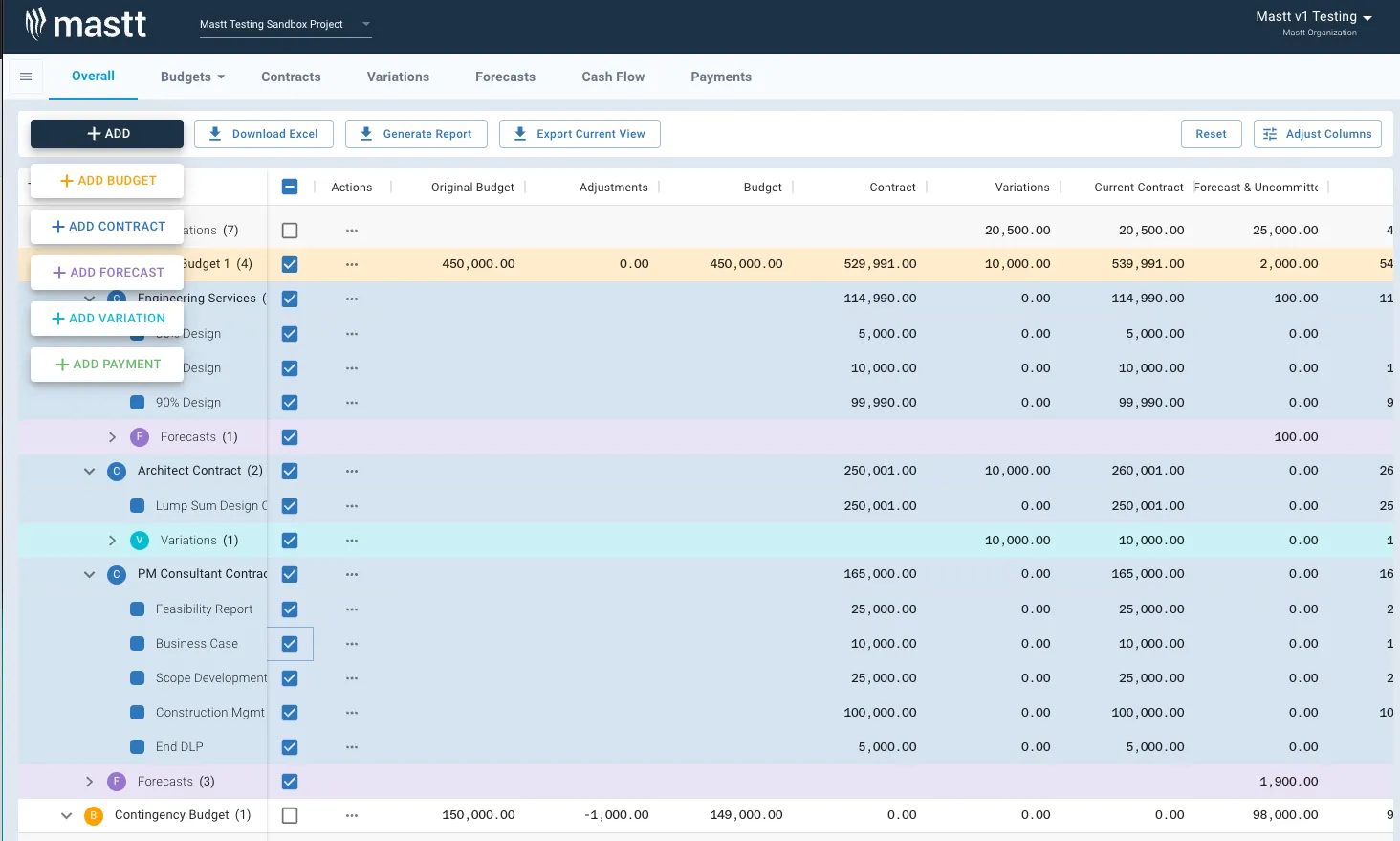
Task: Toggle the header select-all checkbox
Action: click(x=290, y=188)
